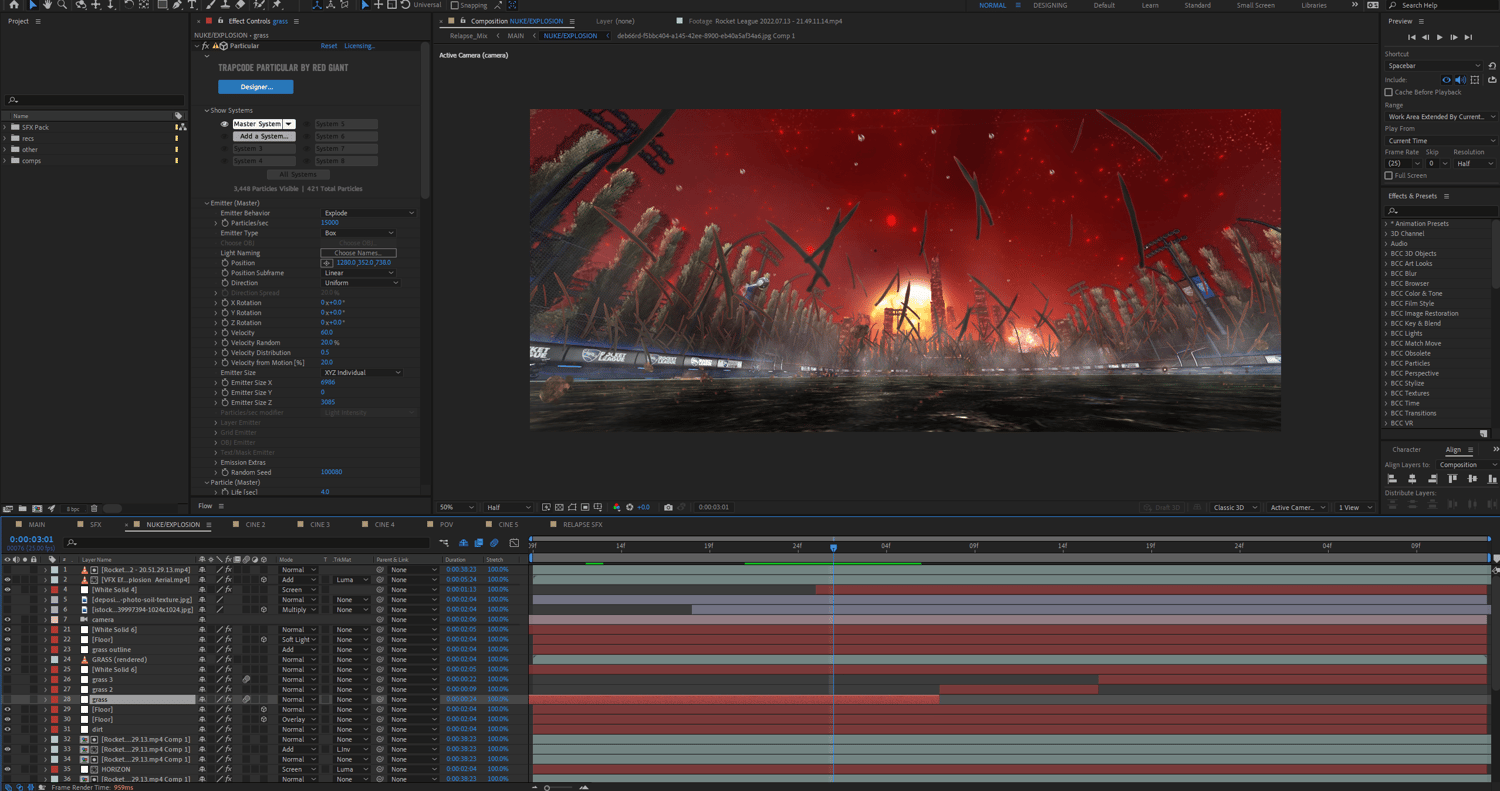The height and width of the screenshot is (791, 1500).
Task: Open the Character panel tab
Action: [x=1406, y=450]
